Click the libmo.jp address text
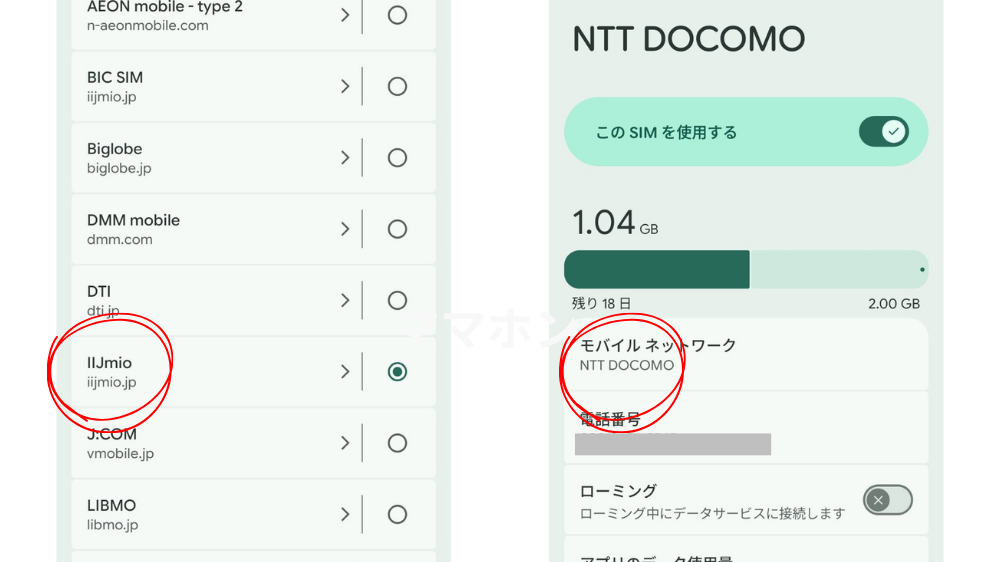The width and height of the screenshot is (1000, 562). click(x=112, y=525)
